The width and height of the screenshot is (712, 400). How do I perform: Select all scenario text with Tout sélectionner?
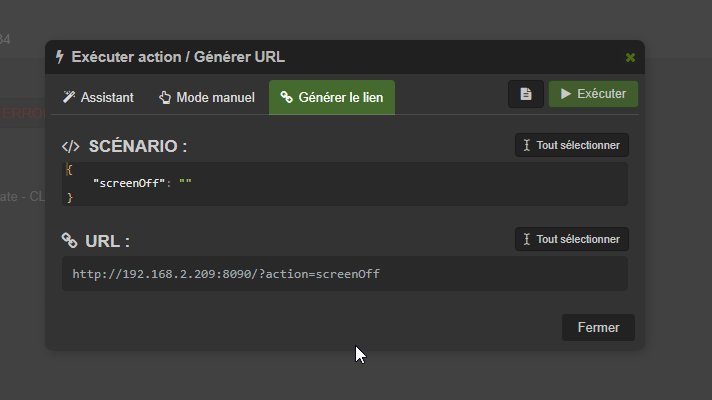tap(572, 145)
